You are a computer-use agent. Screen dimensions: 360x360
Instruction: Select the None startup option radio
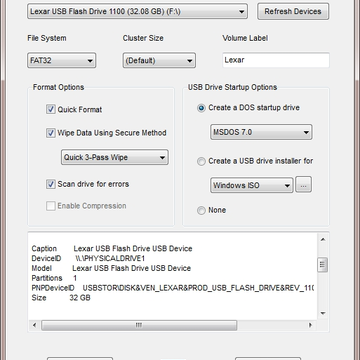(x=201, y=211)
